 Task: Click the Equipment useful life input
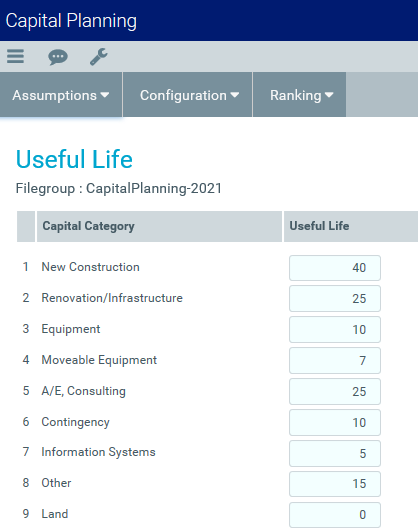click(335, 330)
